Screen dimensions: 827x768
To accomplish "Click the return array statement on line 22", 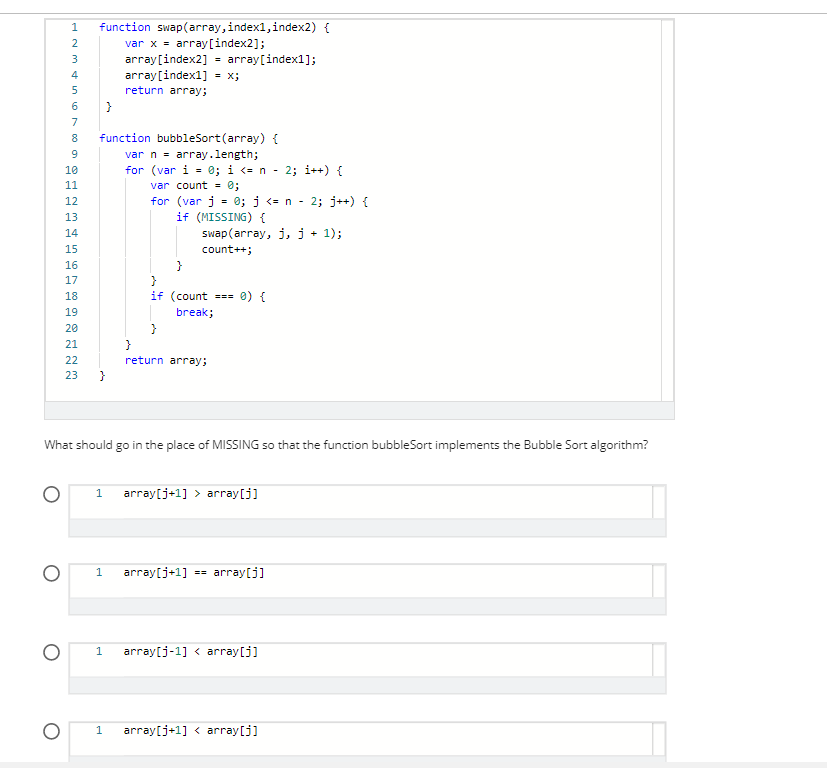I will pos(165,359).
